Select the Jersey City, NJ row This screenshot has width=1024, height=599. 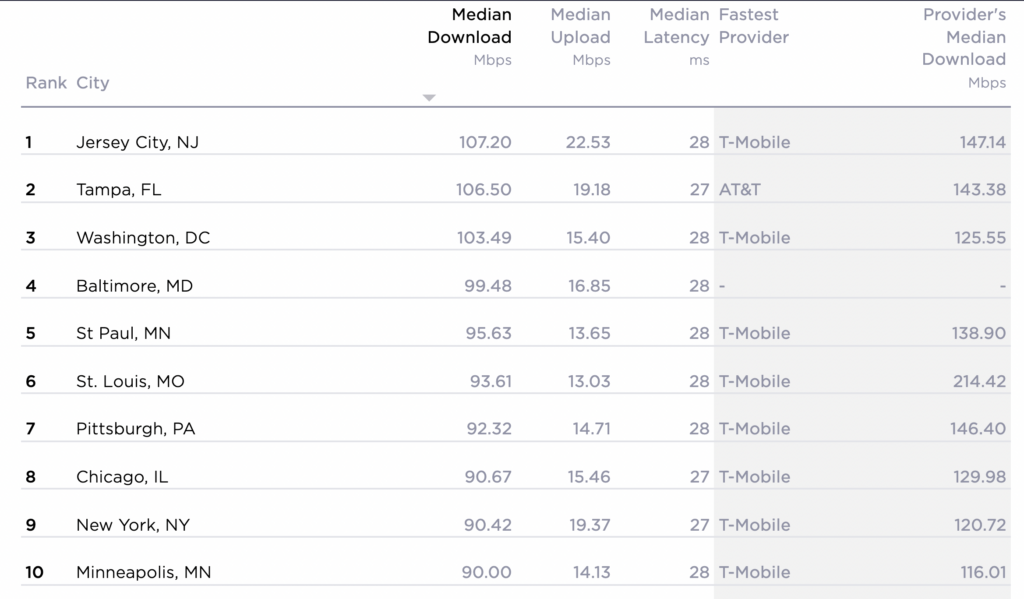coord(137,142)
